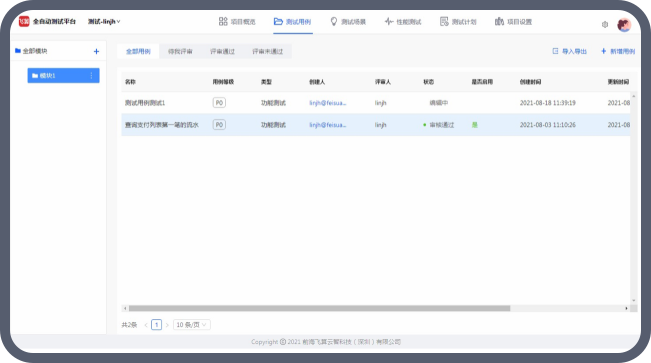Click the 导入导出 import/export icon button
This screenshot has height=363, width=651.
click(555, 51)
